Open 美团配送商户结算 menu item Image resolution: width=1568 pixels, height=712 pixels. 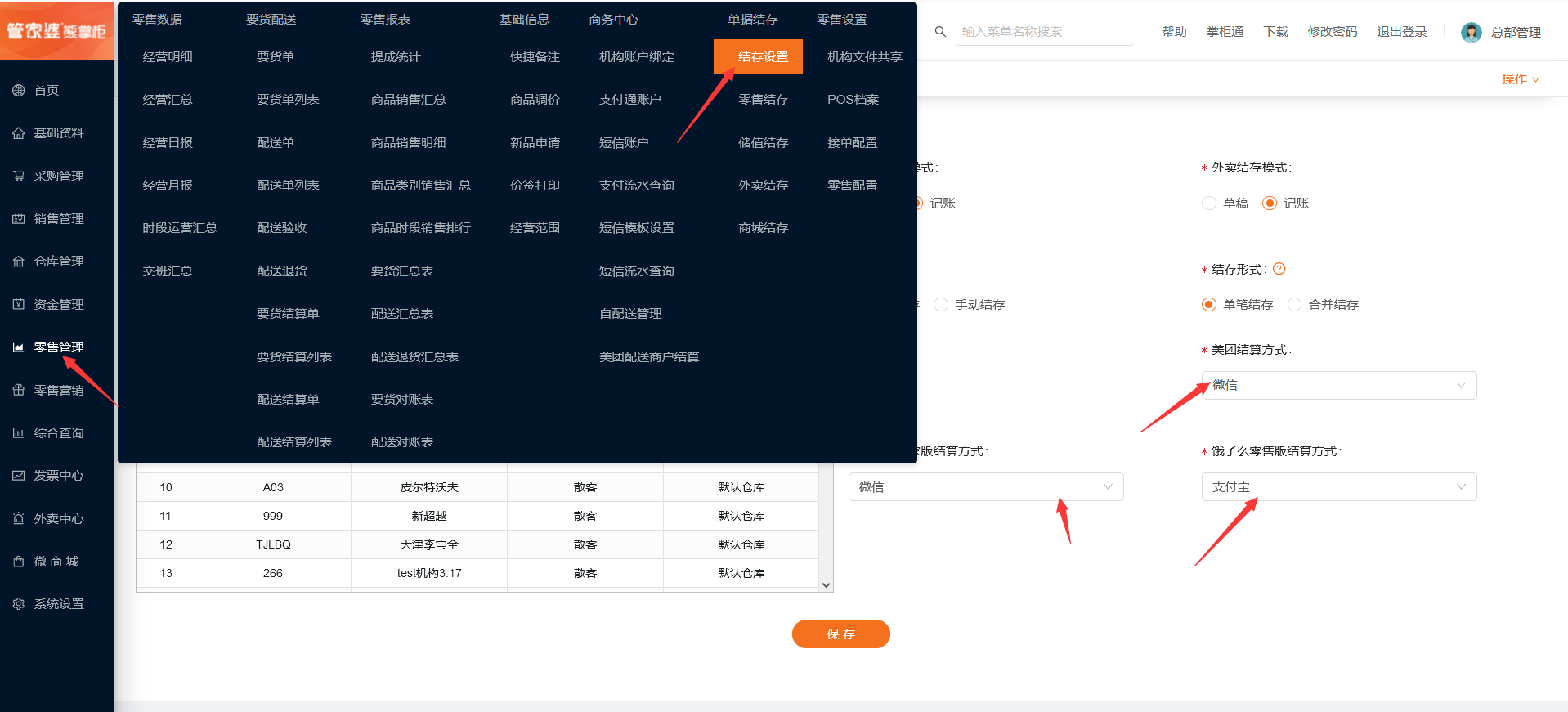click(649, 357)
